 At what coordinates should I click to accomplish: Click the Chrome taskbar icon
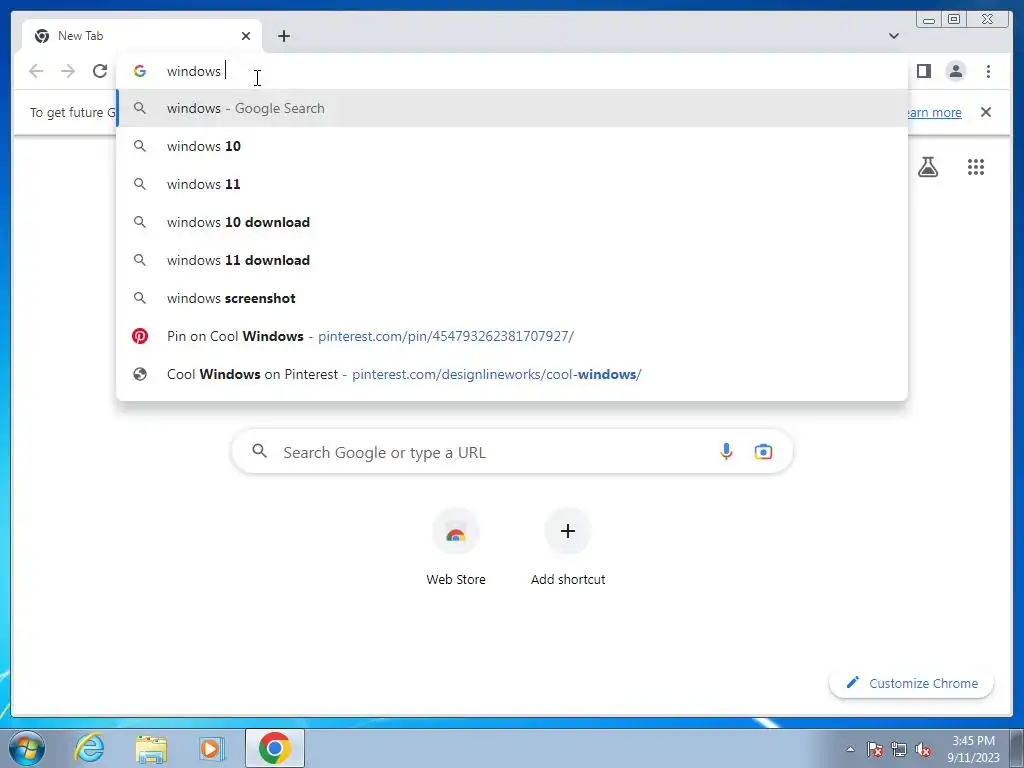pyautogui.click(x=275, y=748)
